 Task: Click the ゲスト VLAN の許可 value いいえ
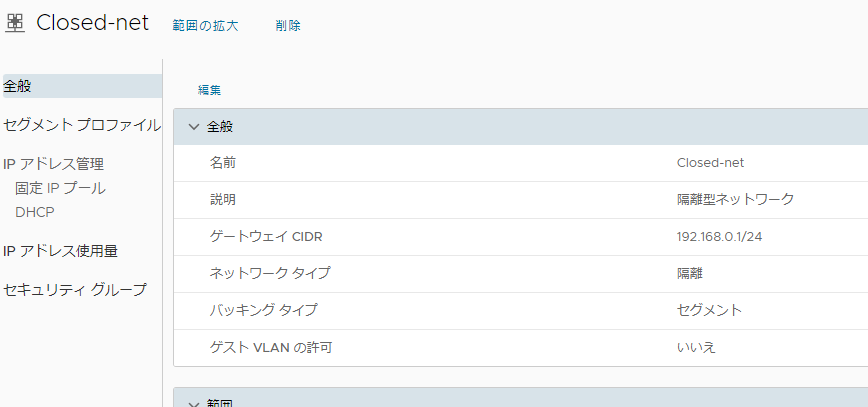(x=696, y=348)
